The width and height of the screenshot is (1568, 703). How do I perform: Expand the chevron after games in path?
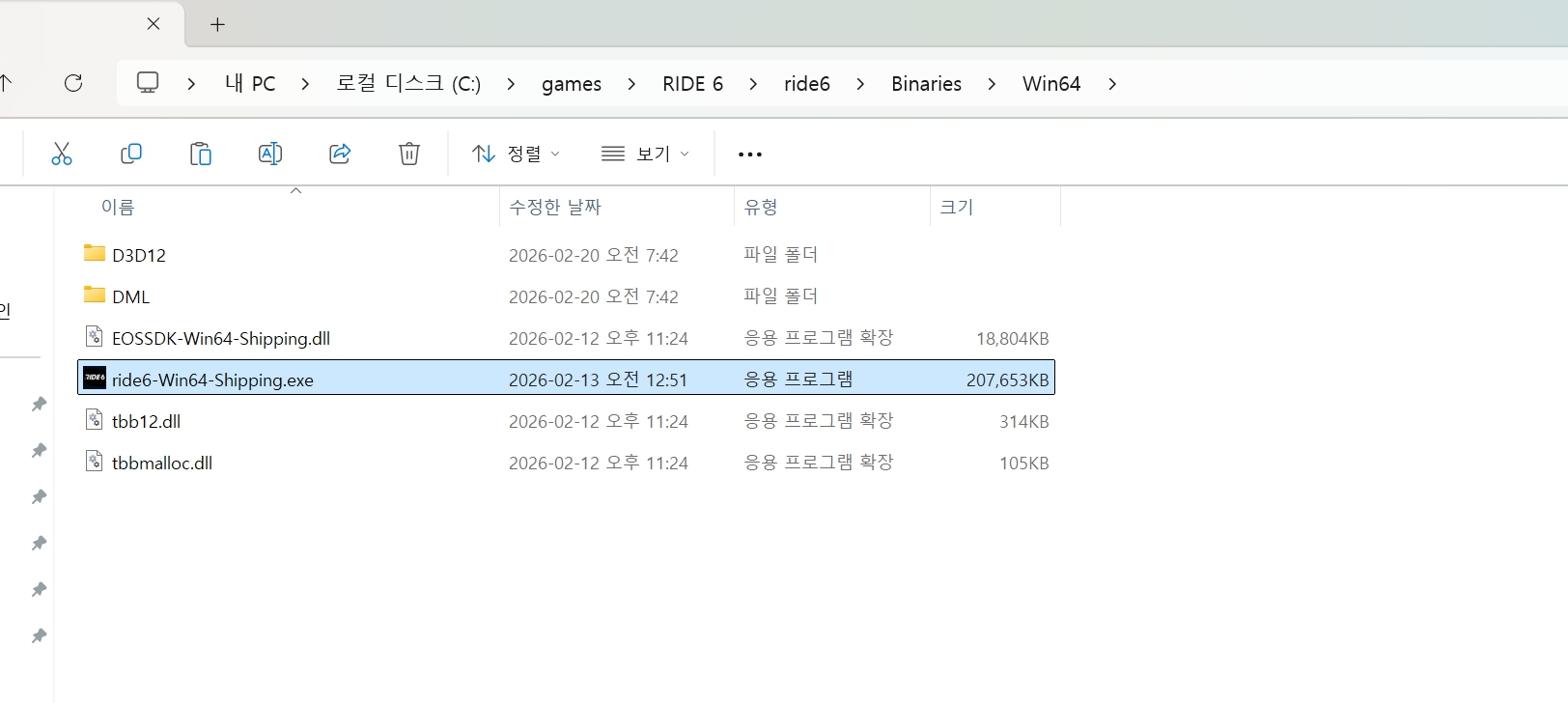[x=631, y=84]
